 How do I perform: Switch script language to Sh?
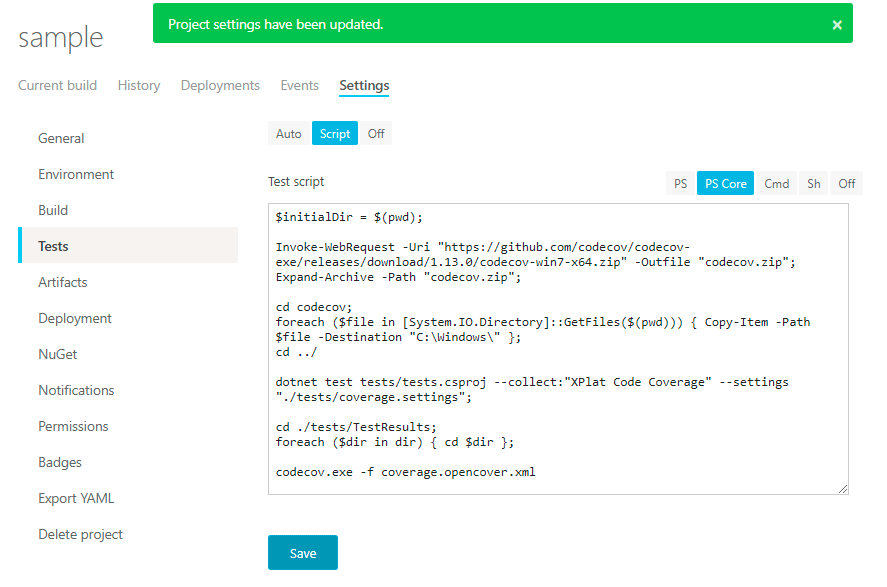click(813, 183)
